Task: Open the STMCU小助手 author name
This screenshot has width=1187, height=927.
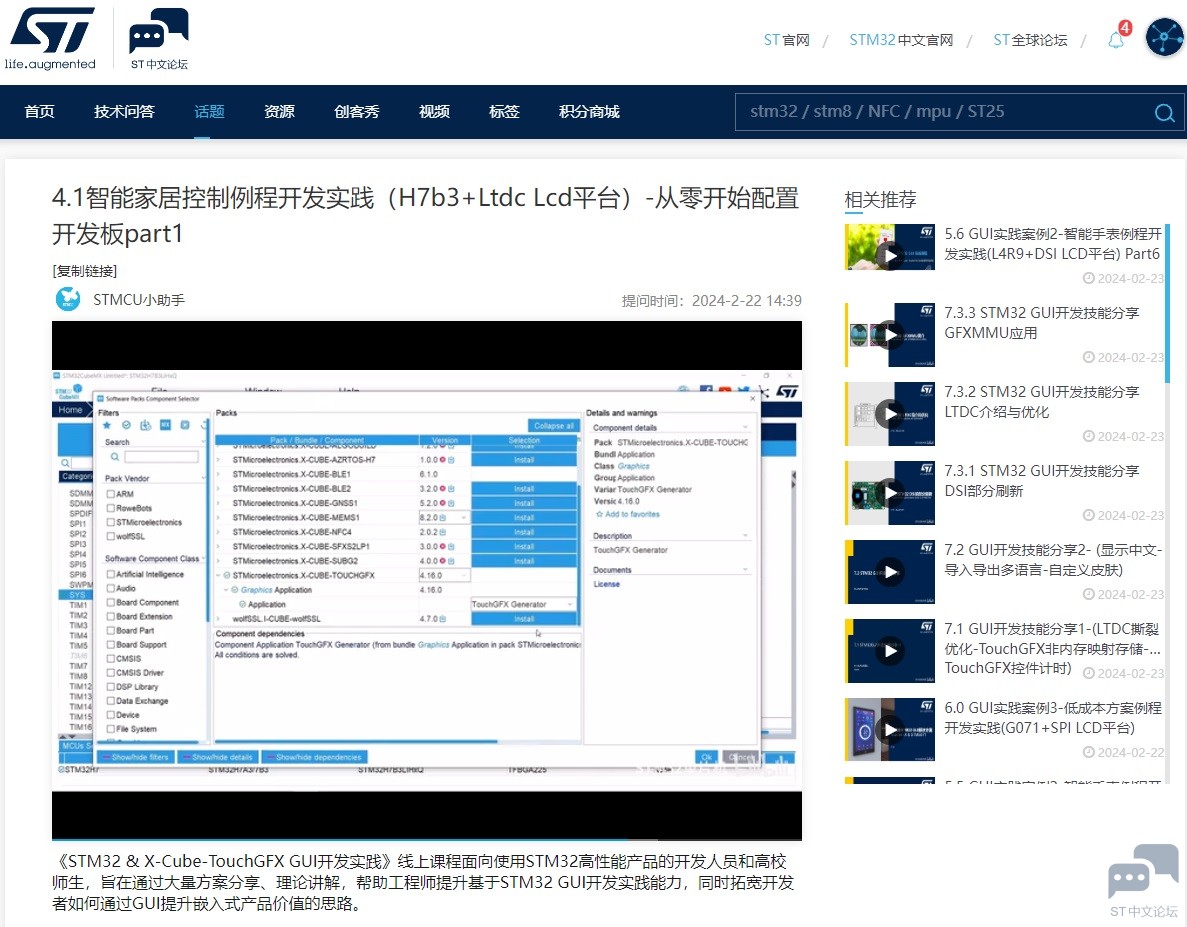Action: tap(139, 300)
